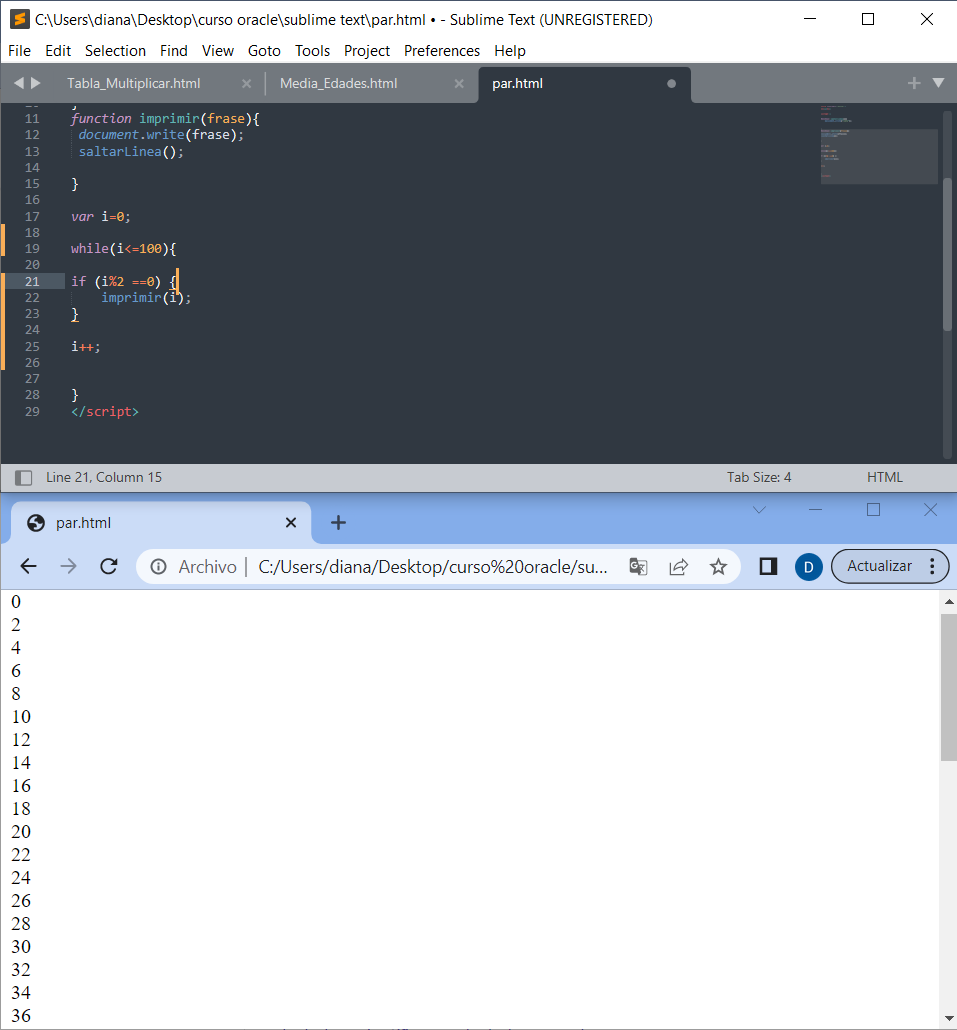Bookmark this page with the star icon

coord(718,567)
